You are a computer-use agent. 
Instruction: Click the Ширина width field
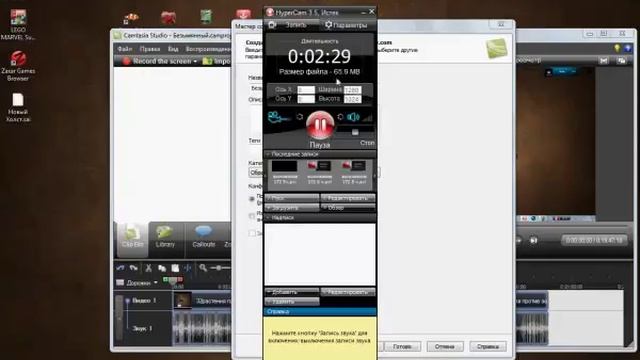[x=353, y=89]
